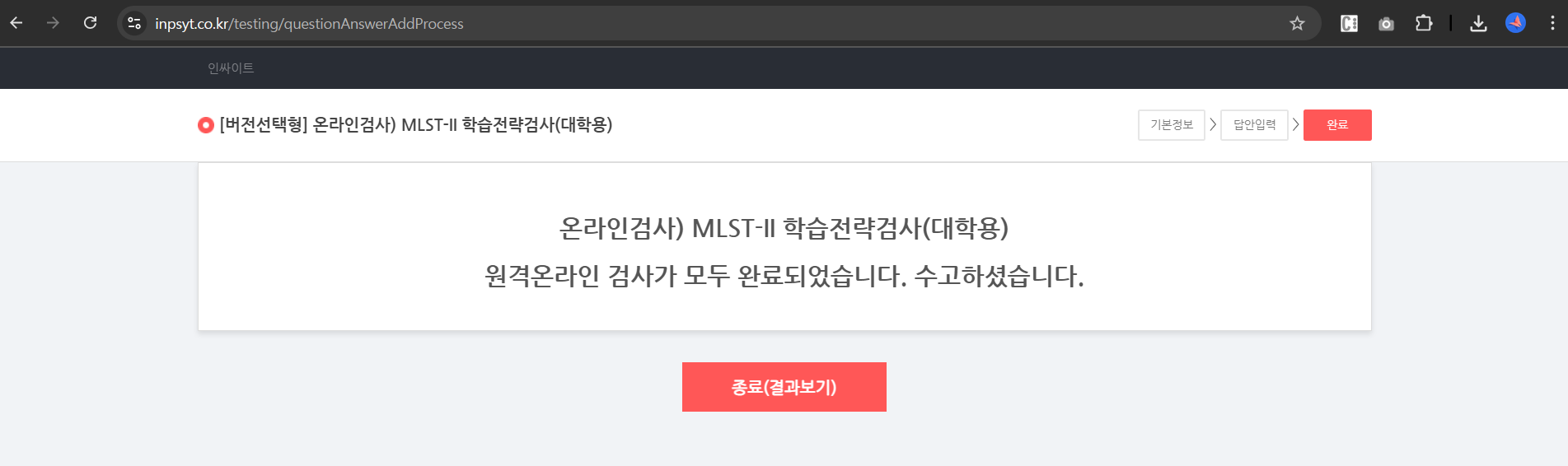Click the chevron after 기본정보
Image resolution: width=1568 pixels, height=466 pixels.
click(x=1213, y=125)
